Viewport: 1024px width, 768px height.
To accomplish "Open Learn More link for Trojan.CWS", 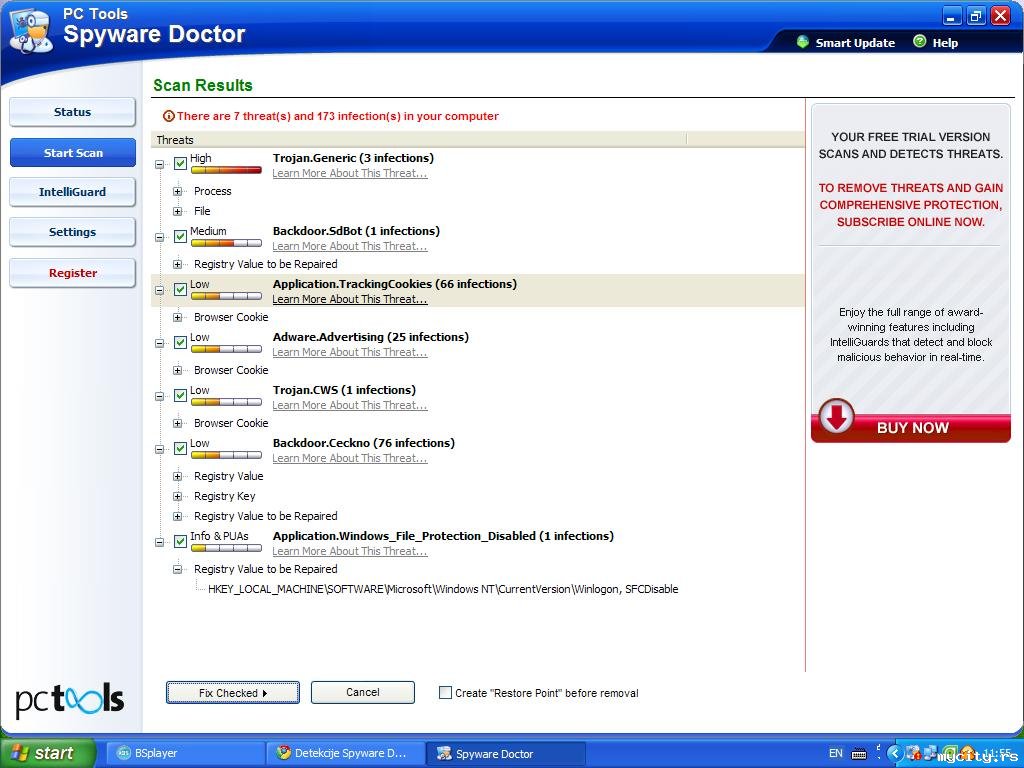I will (x=349, y=406).
